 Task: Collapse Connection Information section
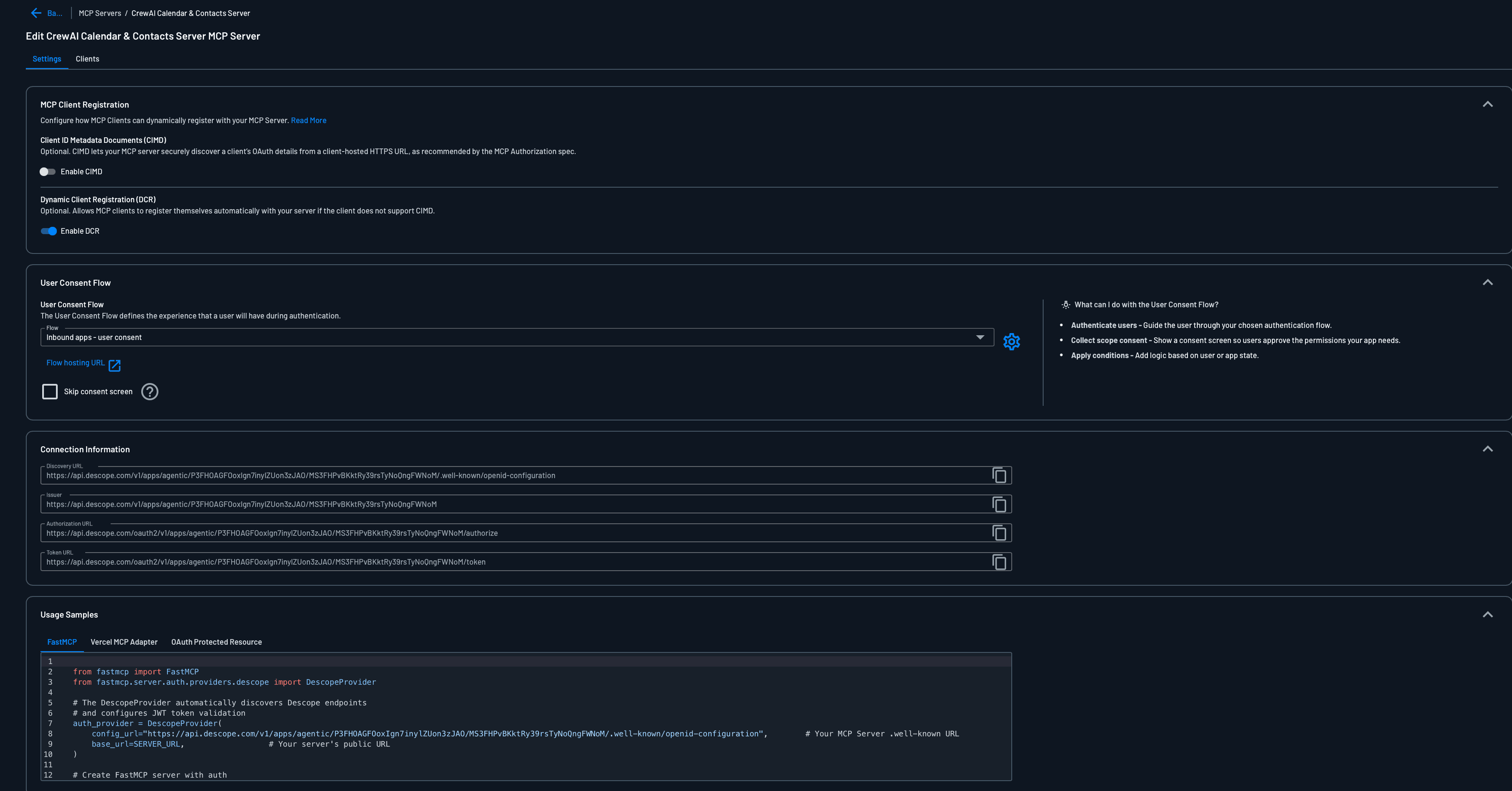pyautogui.click(x=1487, y=449)
